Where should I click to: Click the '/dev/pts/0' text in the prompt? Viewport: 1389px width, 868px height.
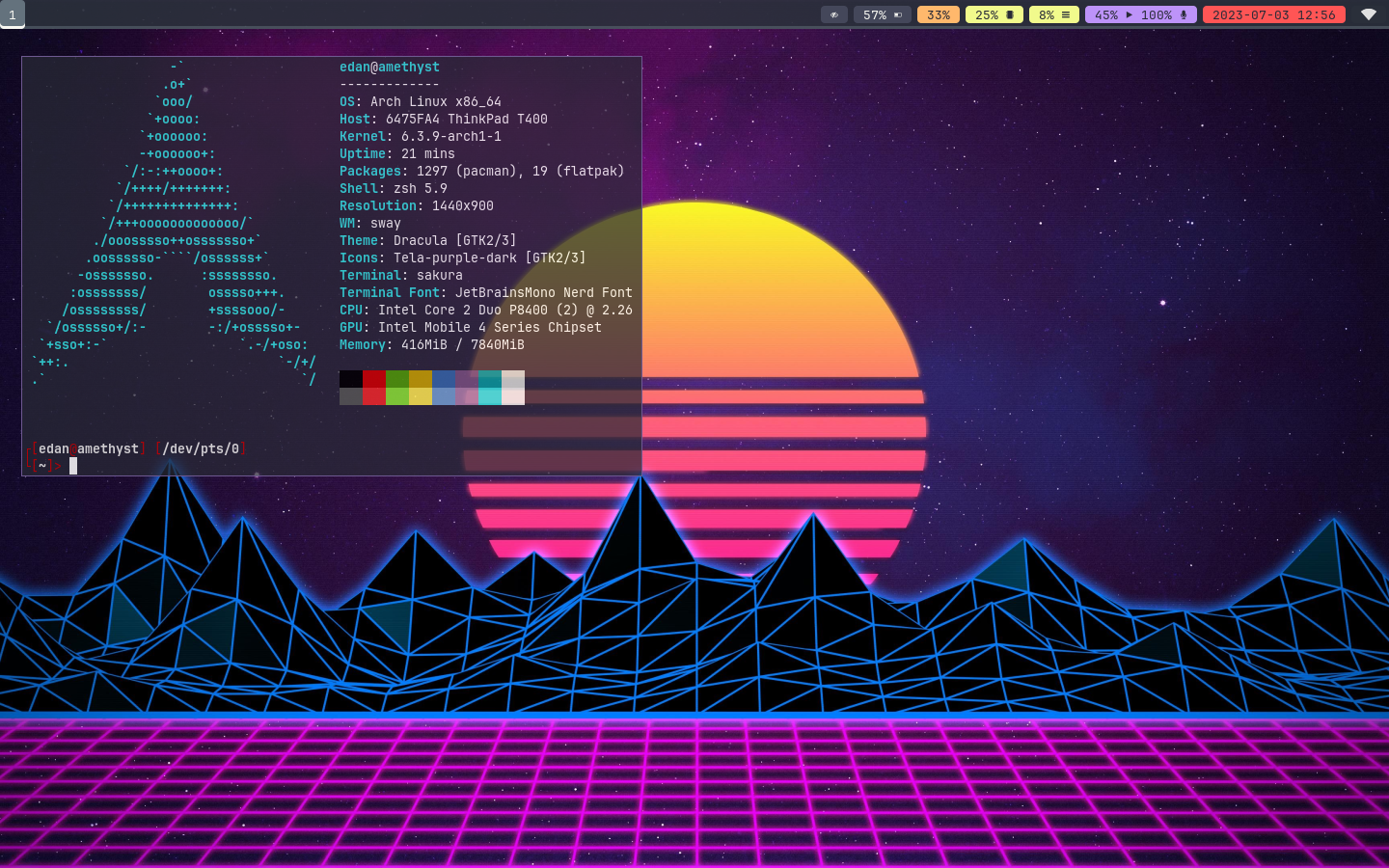(201, 448)
